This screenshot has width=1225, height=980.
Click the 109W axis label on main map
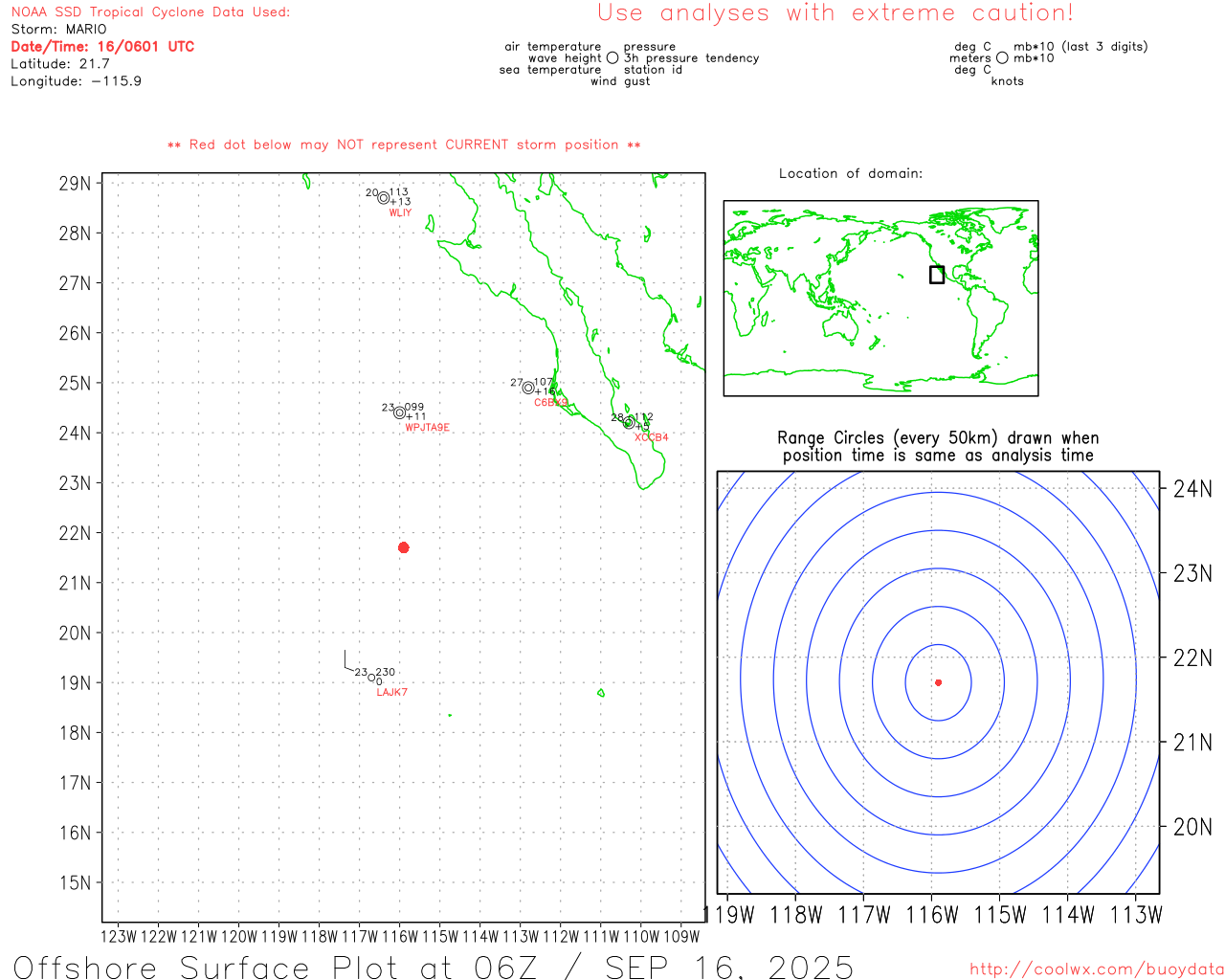tap(681, 936)
